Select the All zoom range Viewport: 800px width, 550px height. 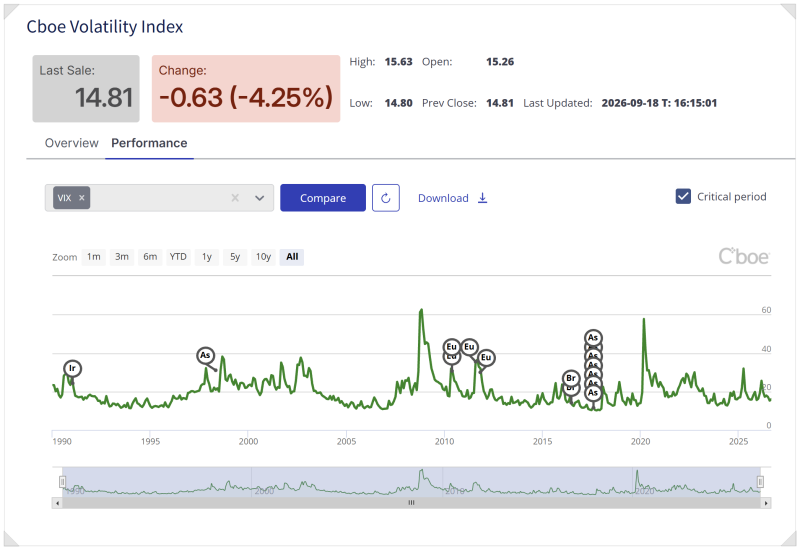(292, 257)
